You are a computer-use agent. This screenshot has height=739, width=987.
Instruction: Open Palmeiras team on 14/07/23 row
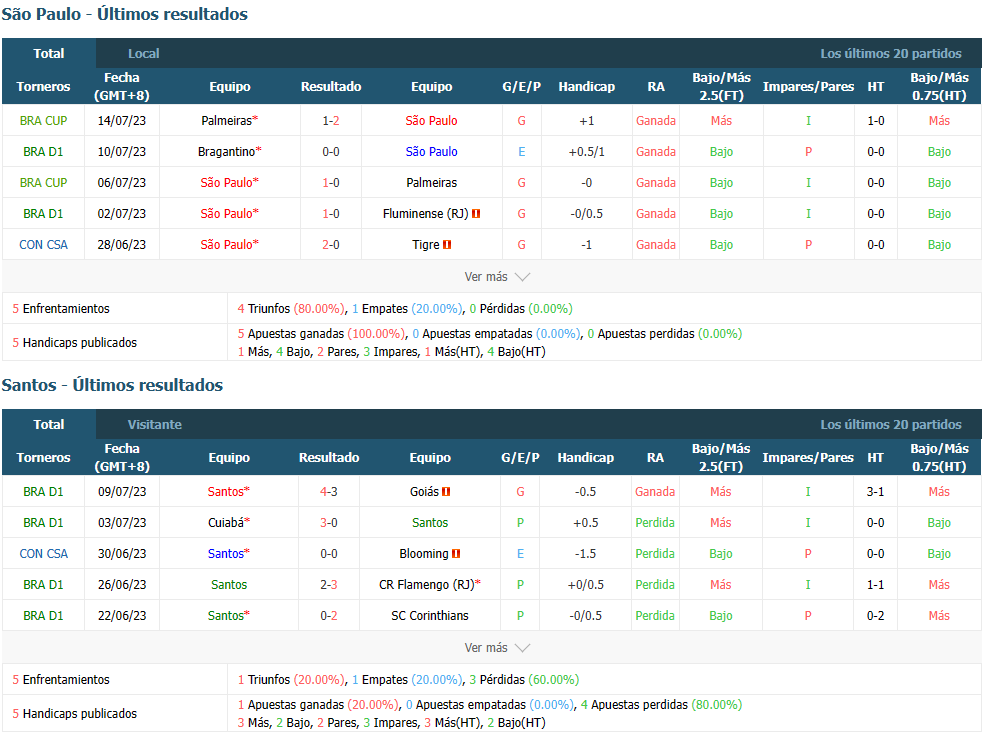pos(227,120)
